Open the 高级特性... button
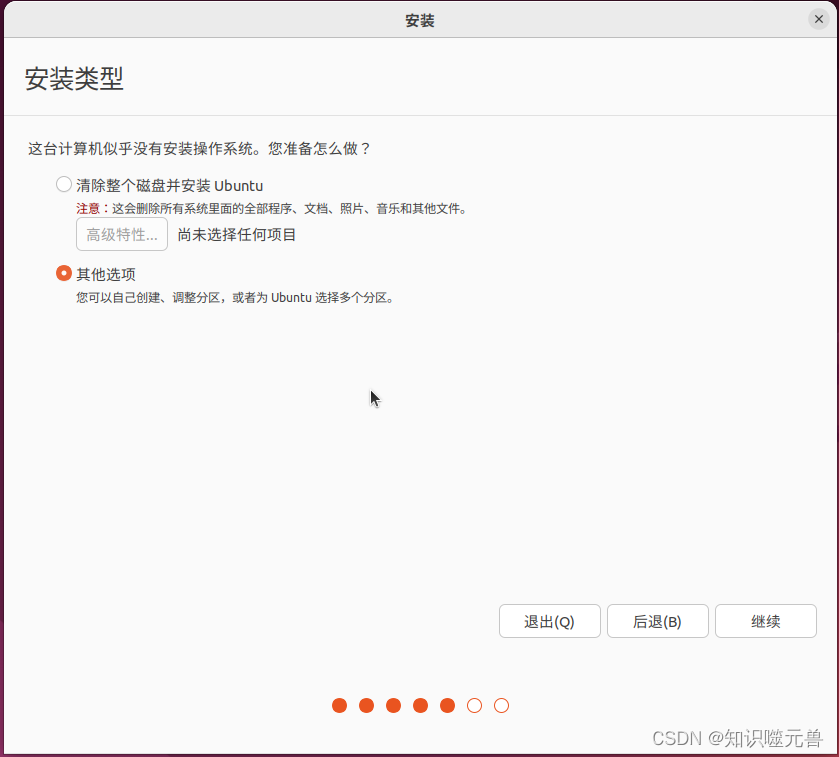Viewport: 839px width, 757px height. pyautogui.click(x=122, y=234)
